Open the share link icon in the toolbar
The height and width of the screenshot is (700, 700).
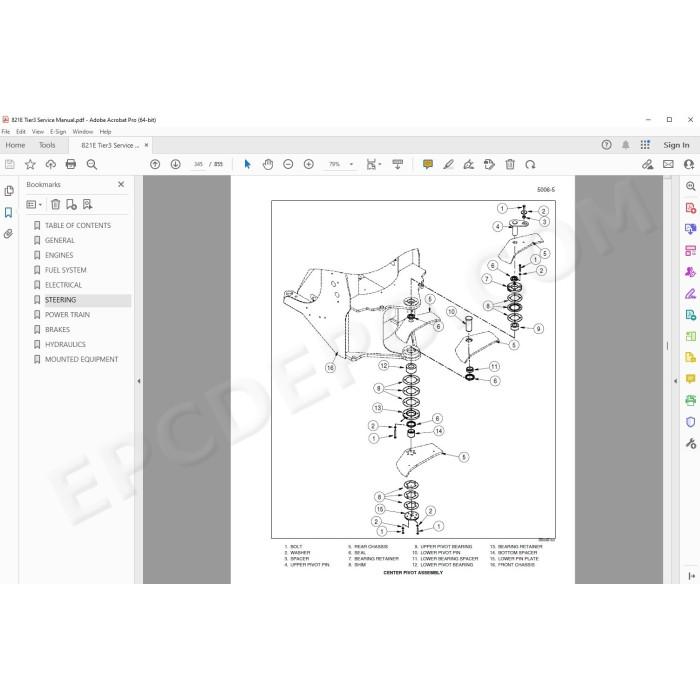point(647,165)
